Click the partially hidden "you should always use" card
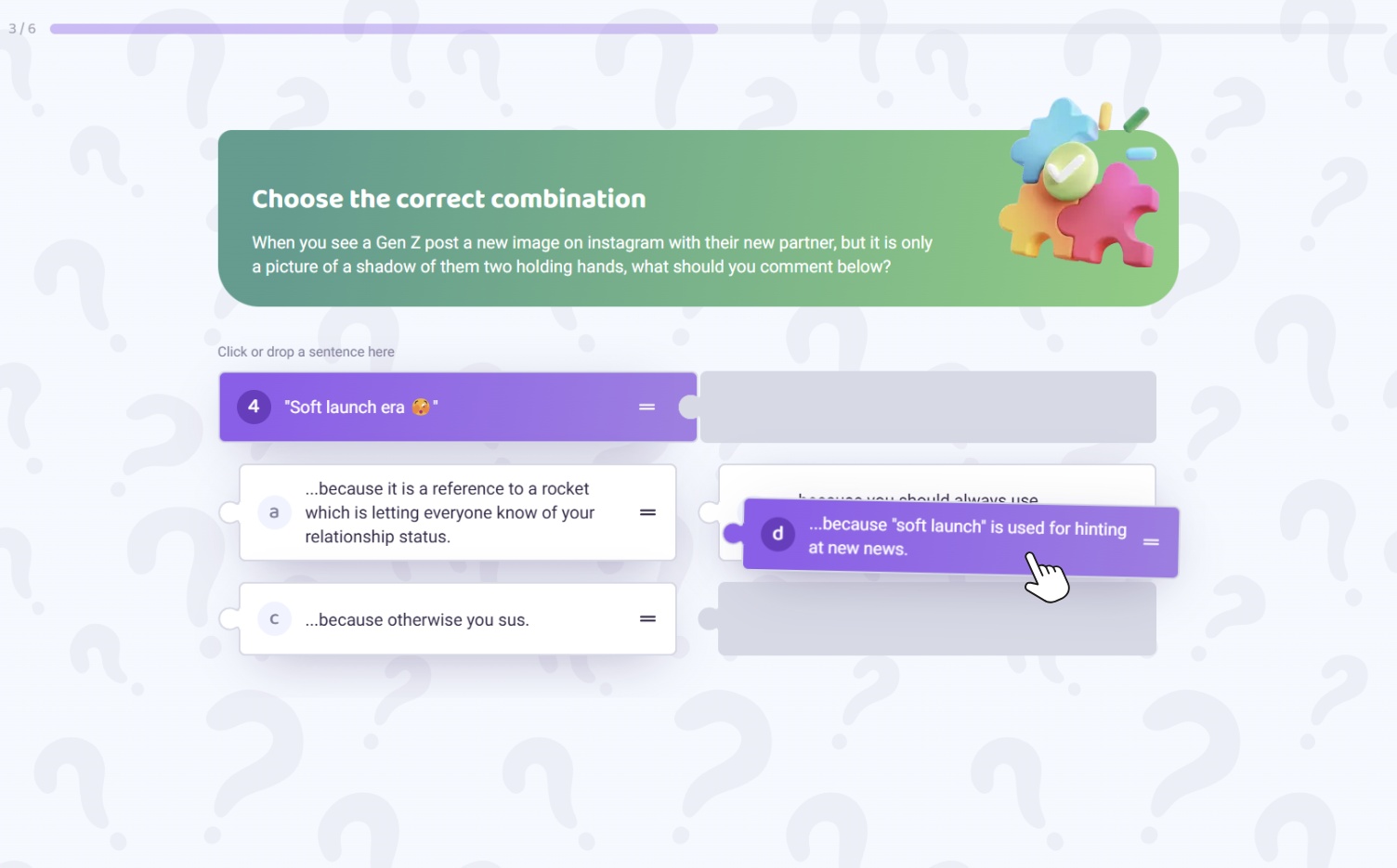The height and width of the screenshot is (868, 1397). click(936, 483)
